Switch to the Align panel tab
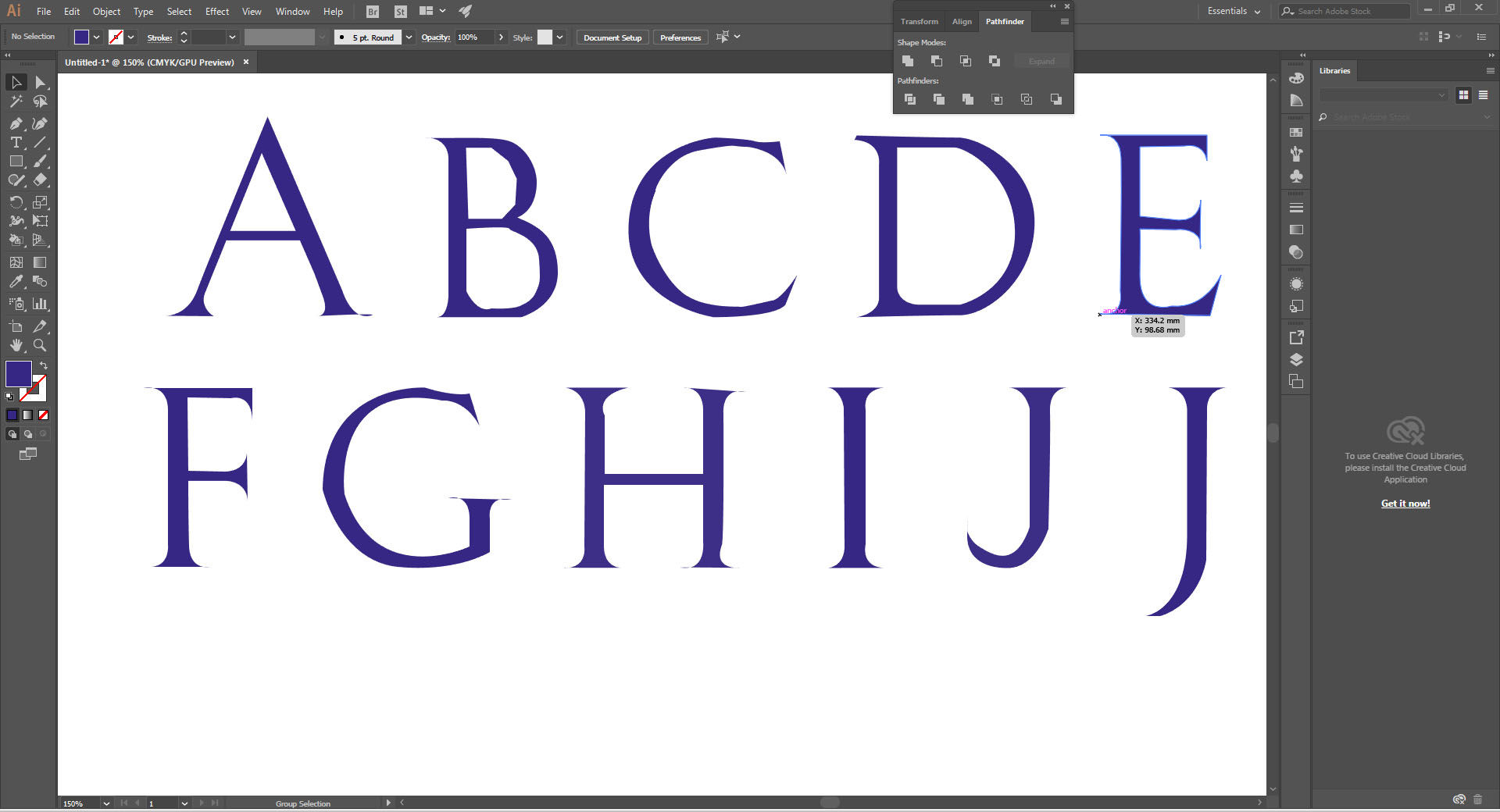The image size is (1500, 812). click(x=962, y=21)
